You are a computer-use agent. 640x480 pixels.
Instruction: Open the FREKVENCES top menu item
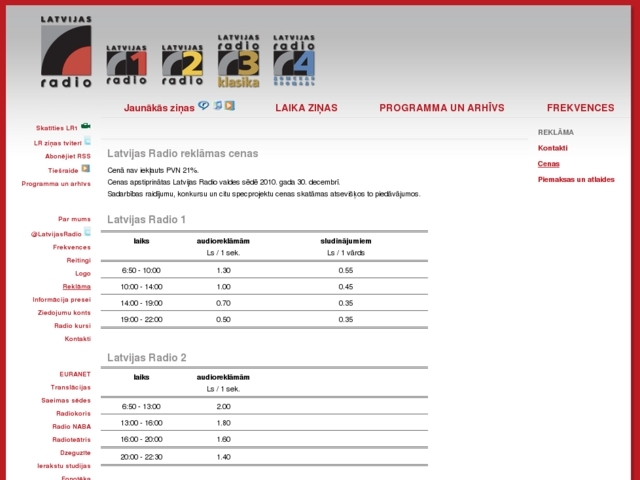[x=580, y=108]
